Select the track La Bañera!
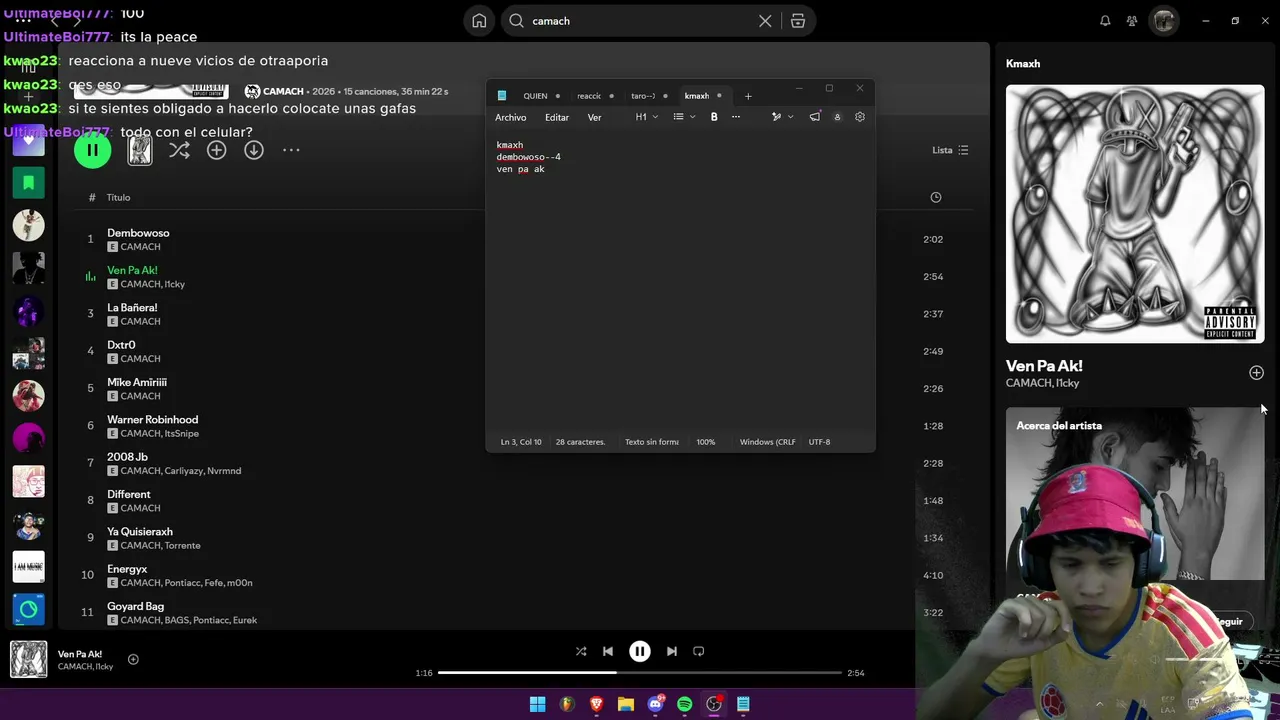This screenshot has height=720, width=1280. pyautogui.click(x=132, y=308)
